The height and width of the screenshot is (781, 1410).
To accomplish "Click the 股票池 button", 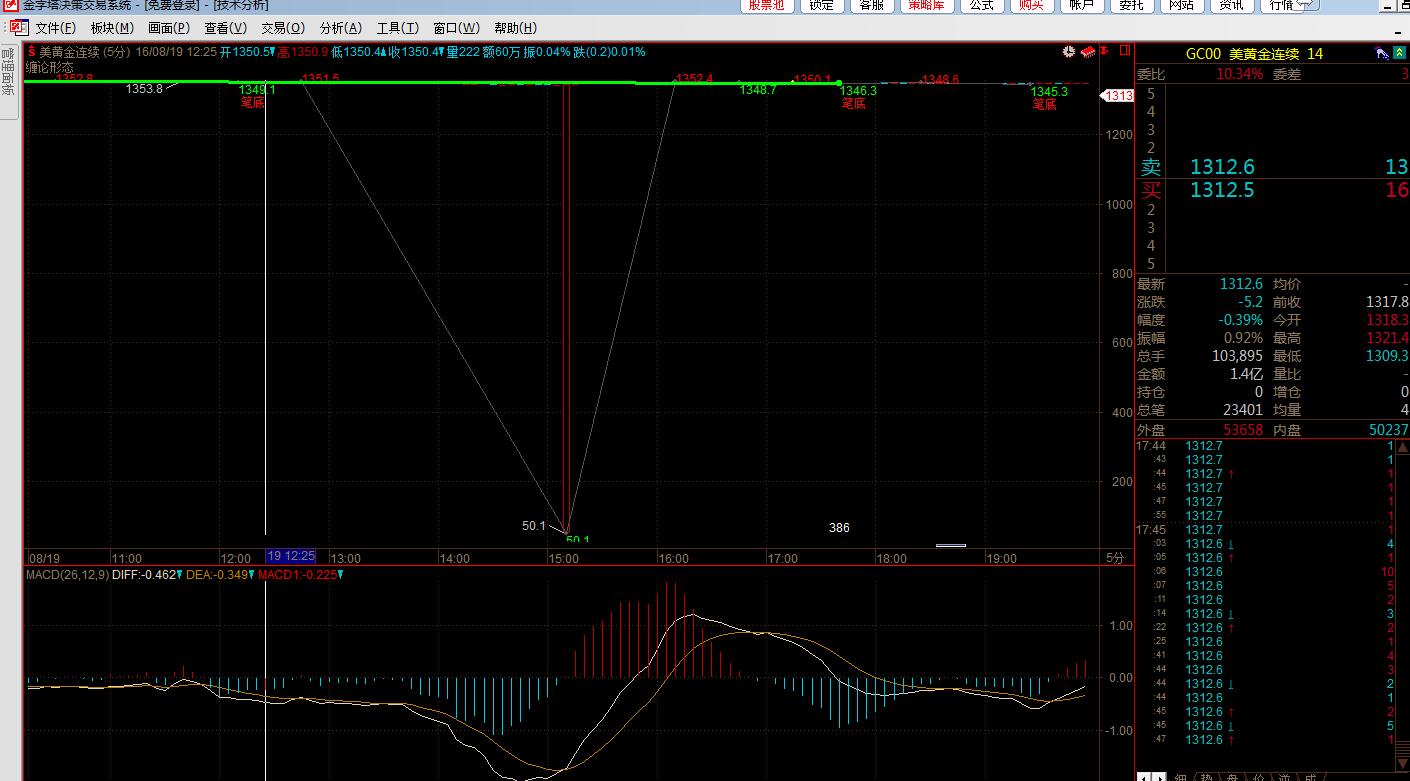I will 768,5.
